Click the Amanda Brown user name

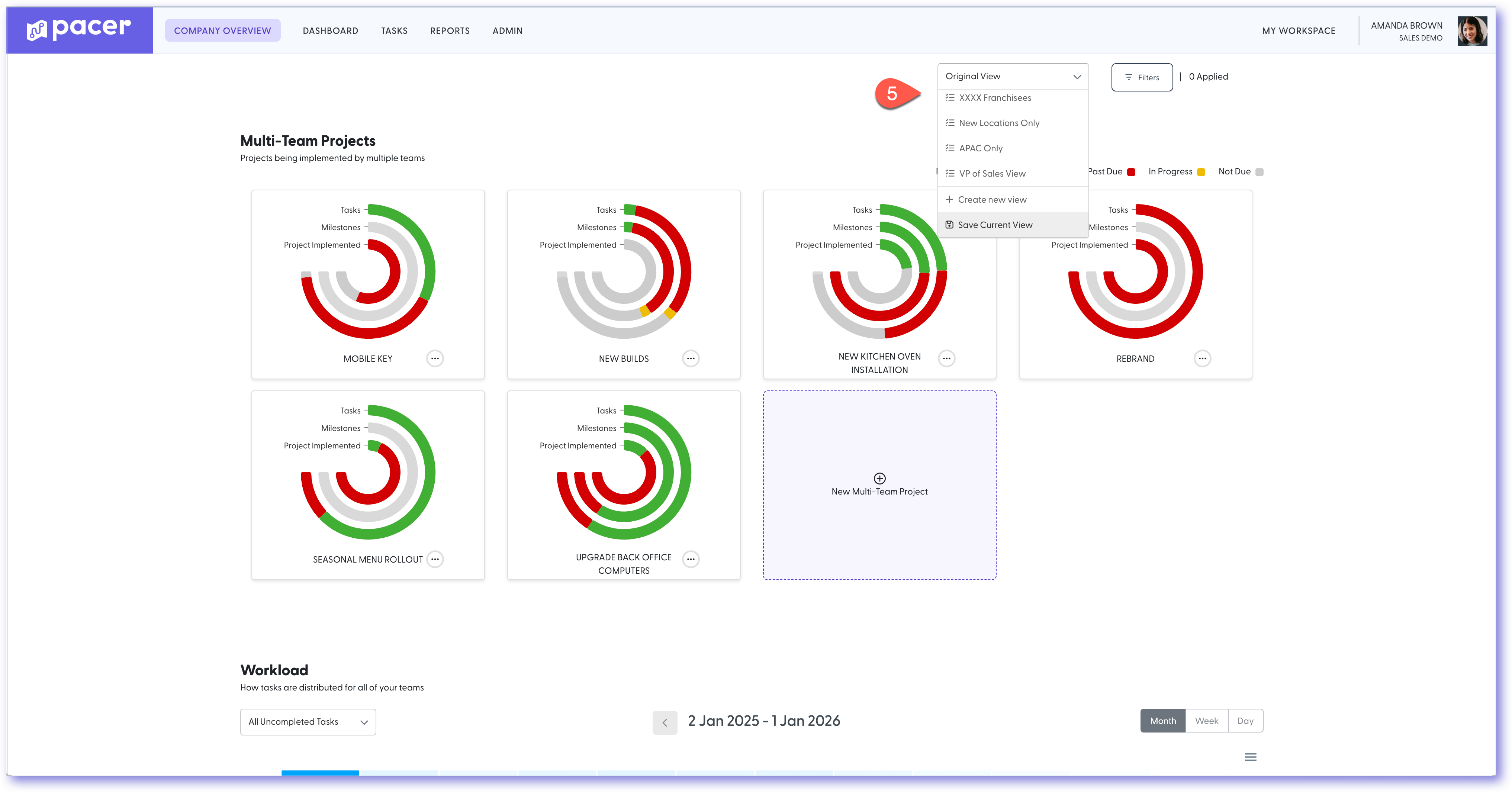point(1406,25)
